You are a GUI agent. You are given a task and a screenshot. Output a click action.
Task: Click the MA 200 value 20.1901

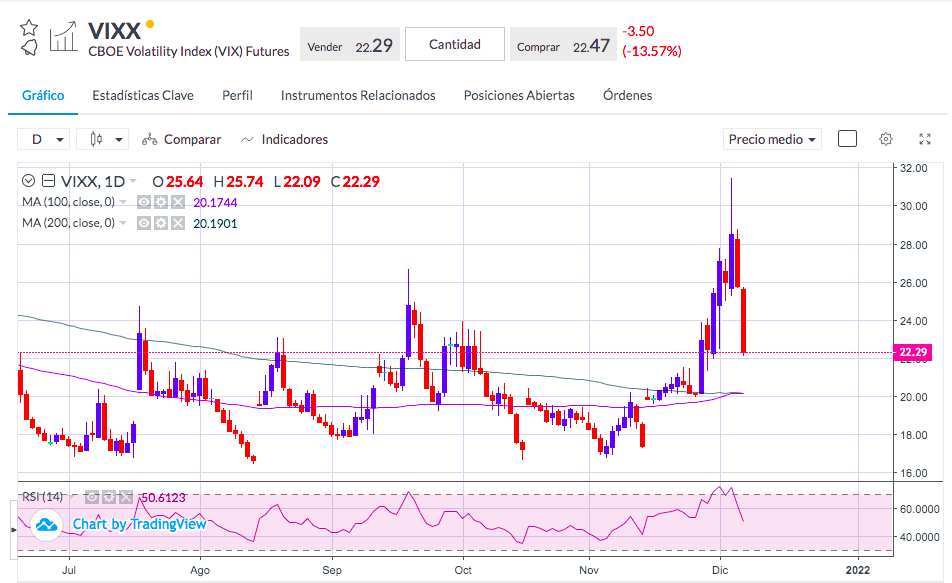215,223
